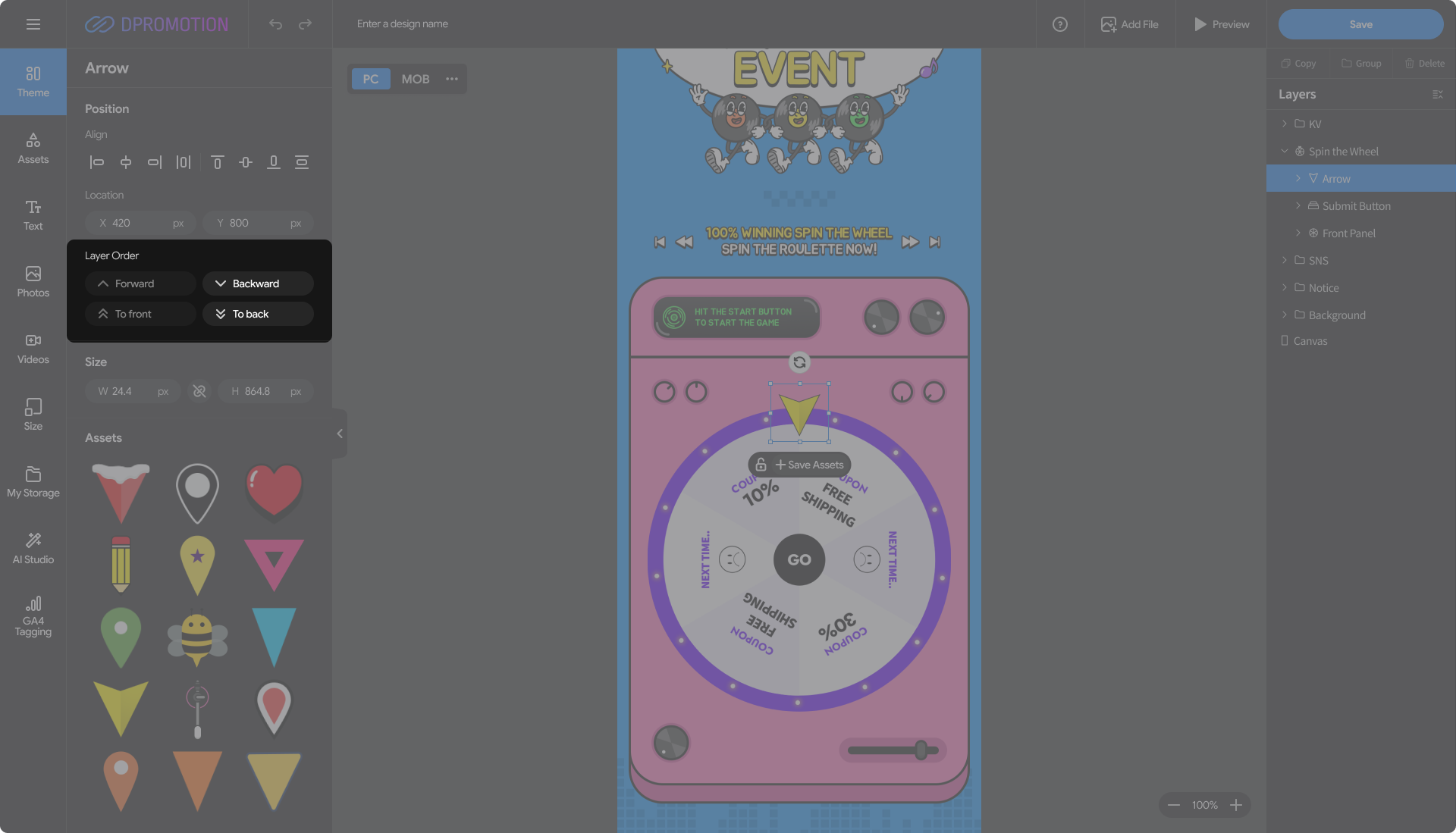Collapse the Spin the Wheel layer group

(1284, 152)
